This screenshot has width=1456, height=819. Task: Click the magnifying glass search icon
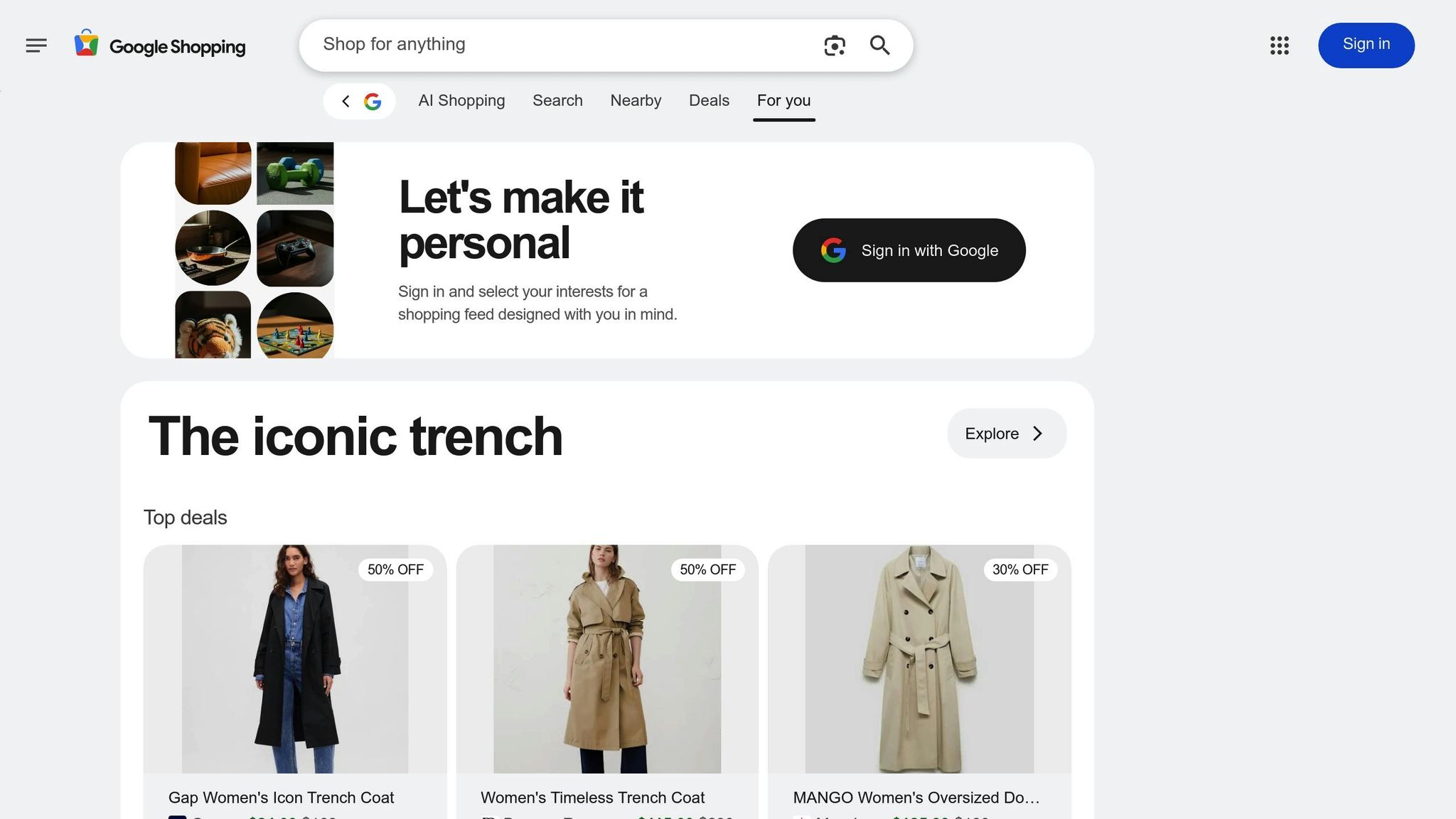tap(880, 45)
